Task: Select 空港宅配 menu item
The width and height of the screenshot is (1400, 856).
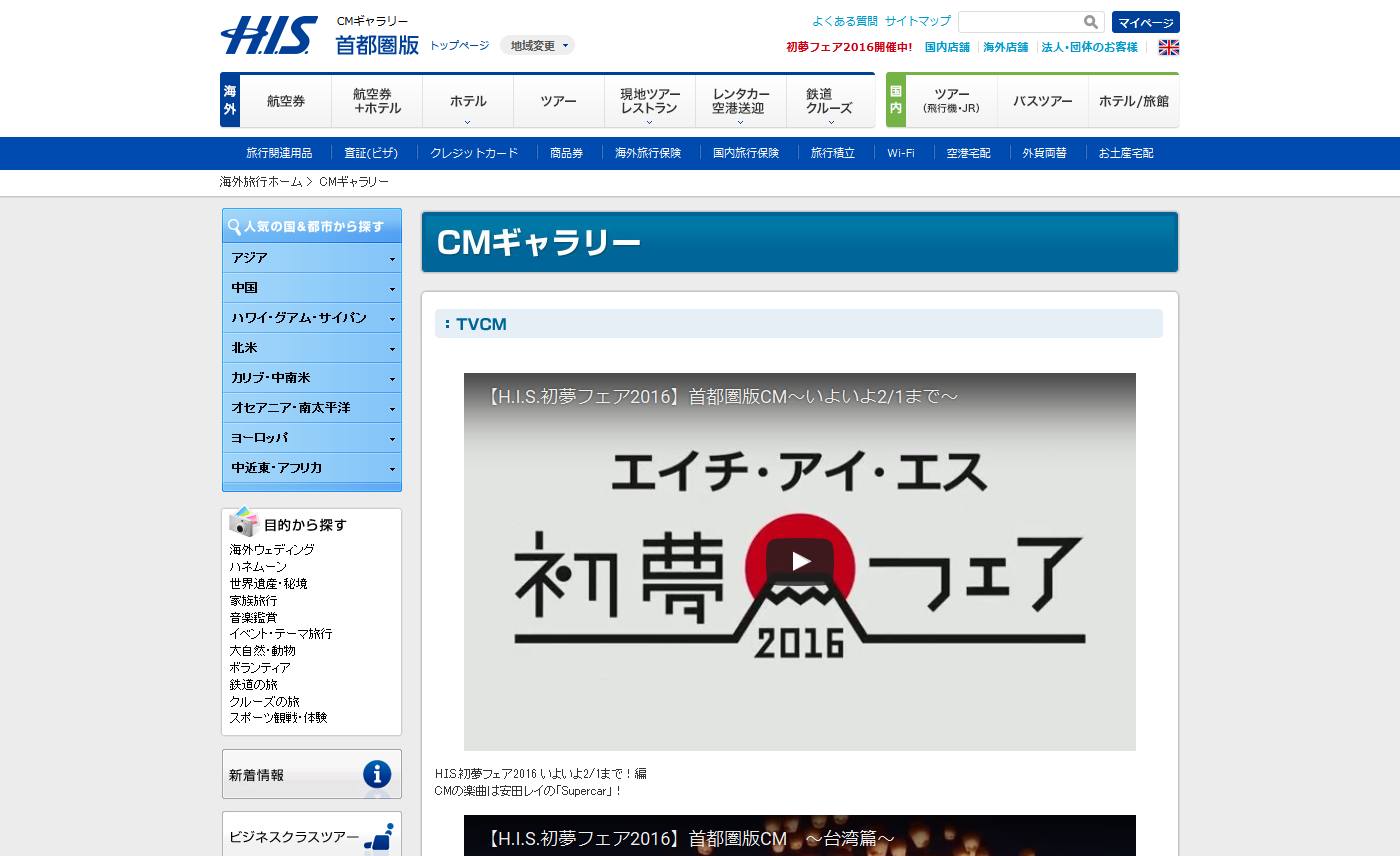Action: pos(969,153)
